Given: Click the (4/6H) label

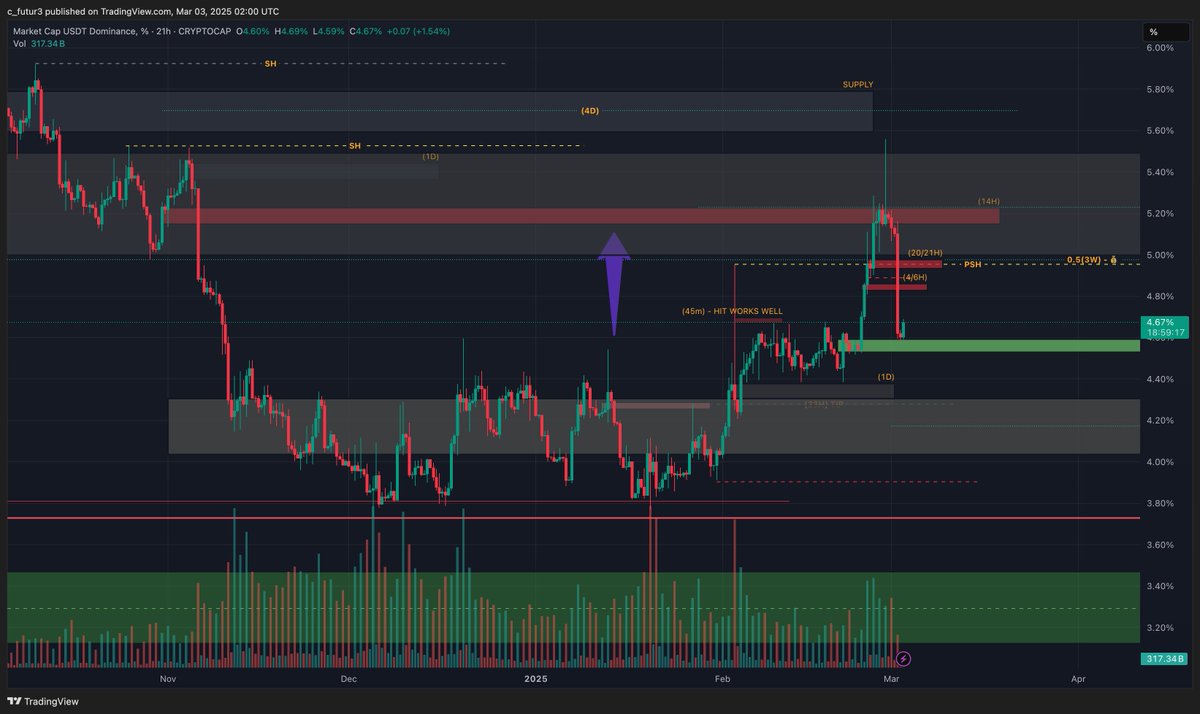Looking at the screenshot, I should click(x=914, y=277).
